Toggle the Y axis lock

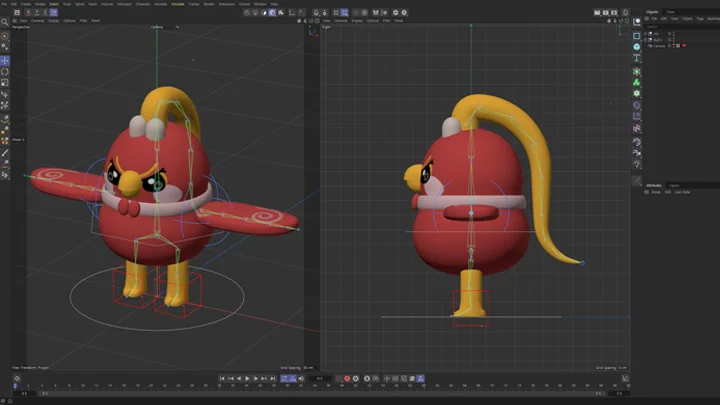[37, 13]
